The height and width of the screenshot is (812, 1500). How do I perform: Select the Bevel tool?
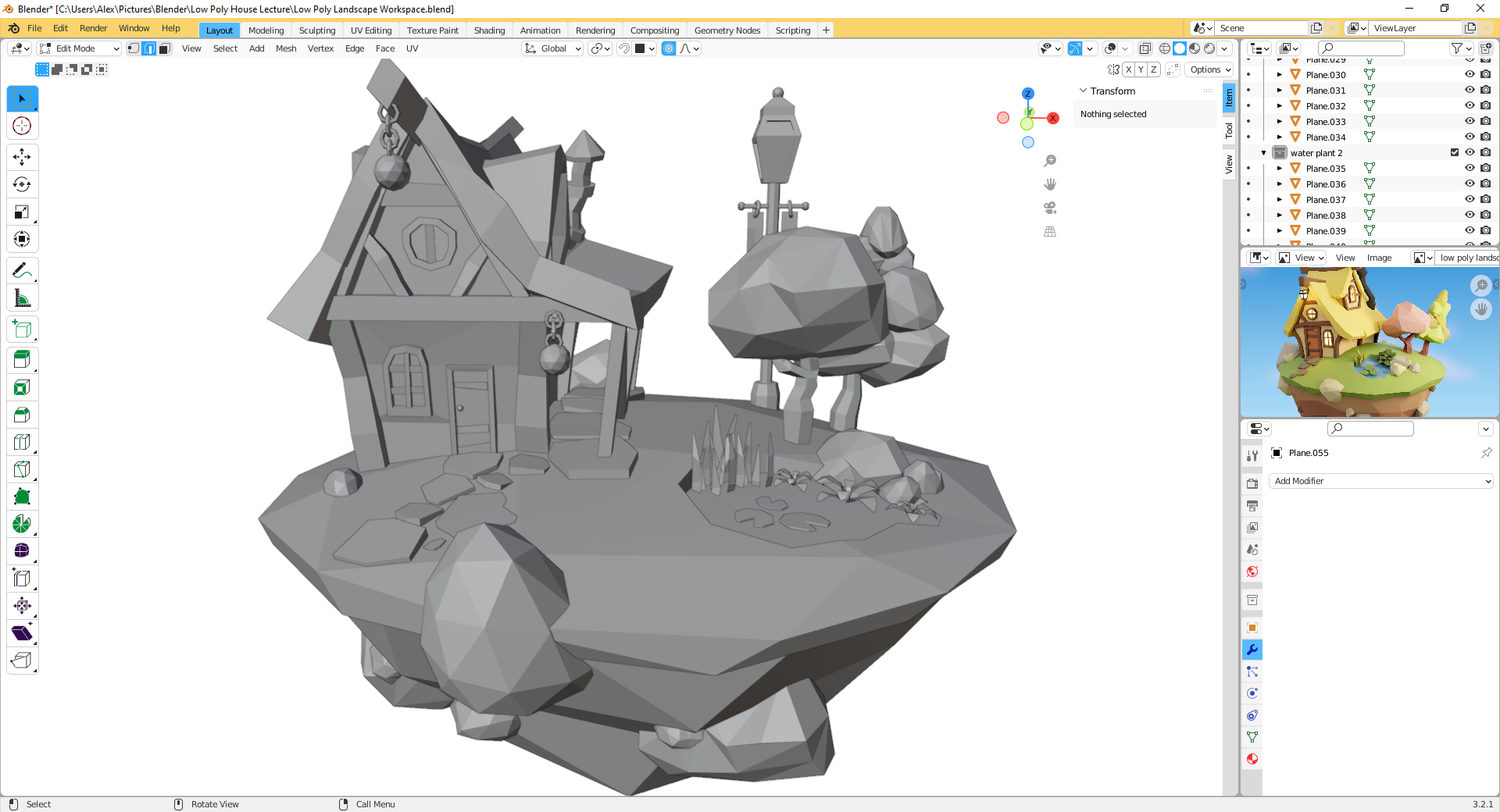click(22, 415)
